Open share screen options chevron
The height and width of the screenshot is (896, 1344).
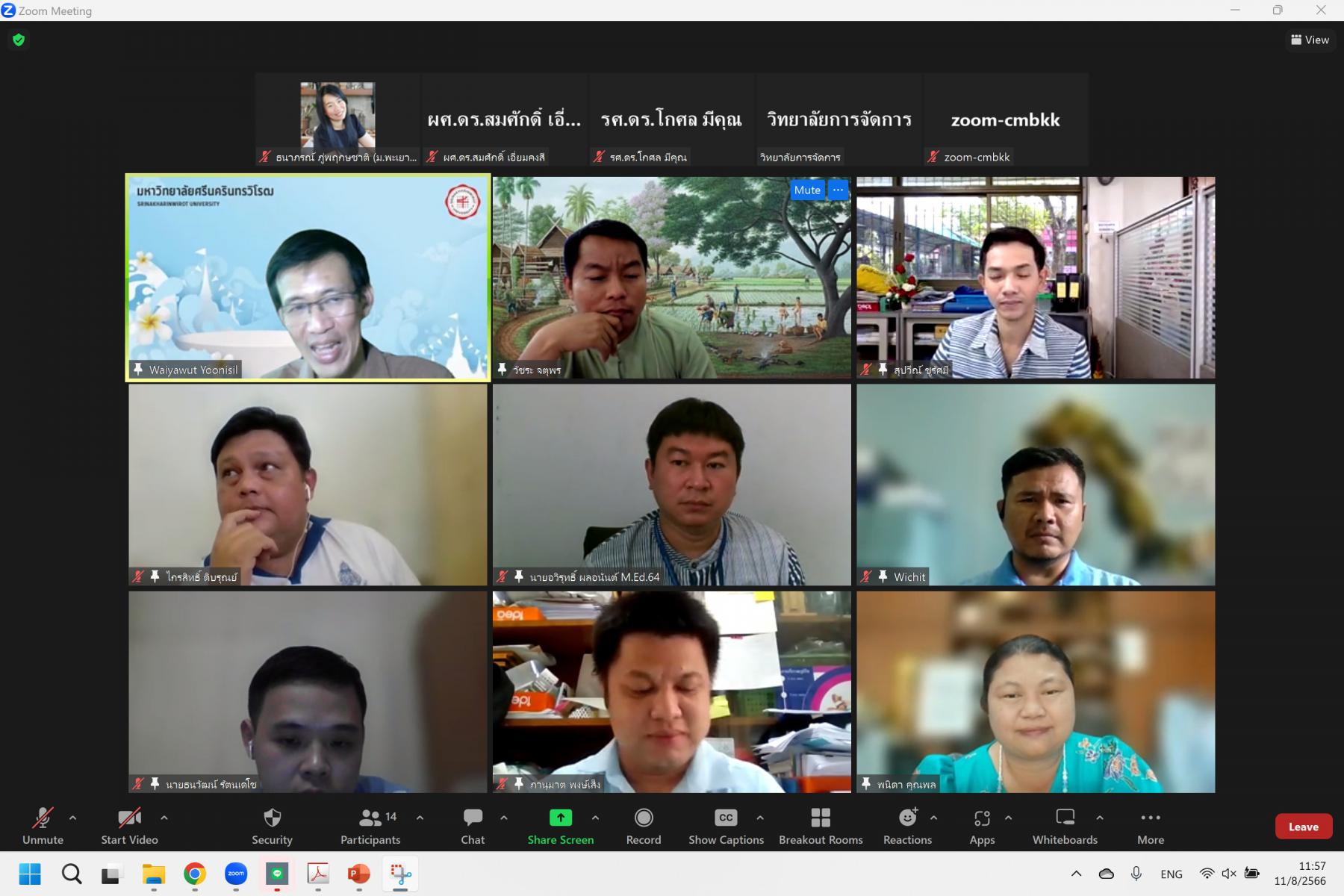point(596,818)
